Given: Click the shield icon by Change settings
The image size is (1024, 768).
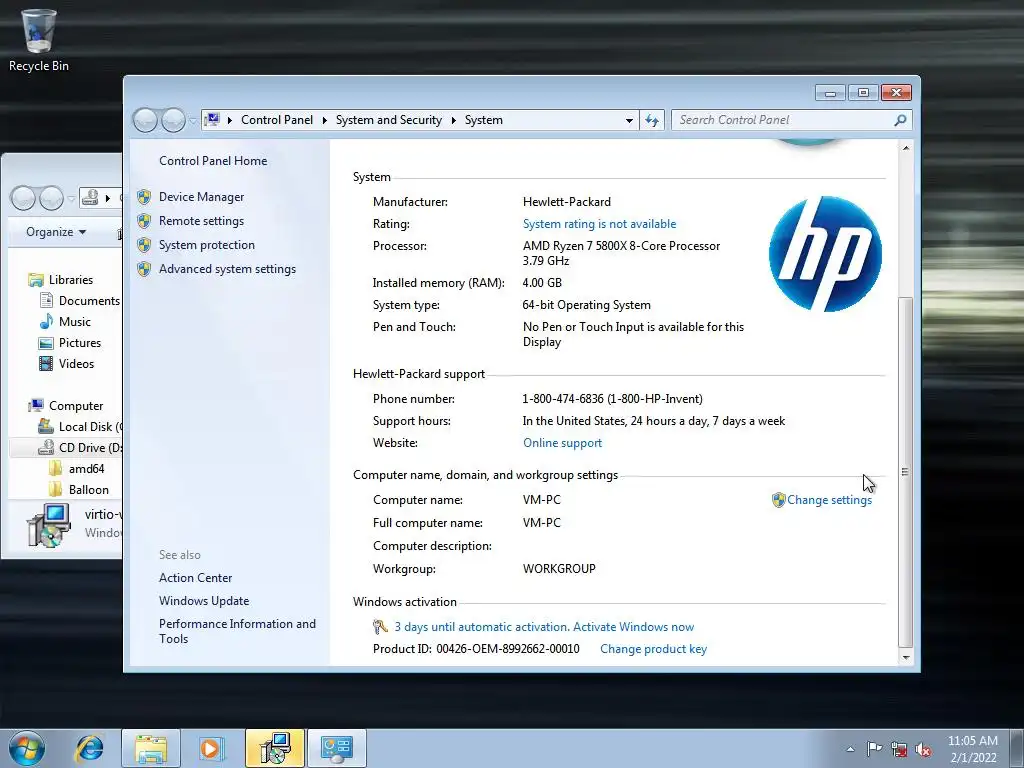Looking at the screenshot, I should [x=778, y=500].
